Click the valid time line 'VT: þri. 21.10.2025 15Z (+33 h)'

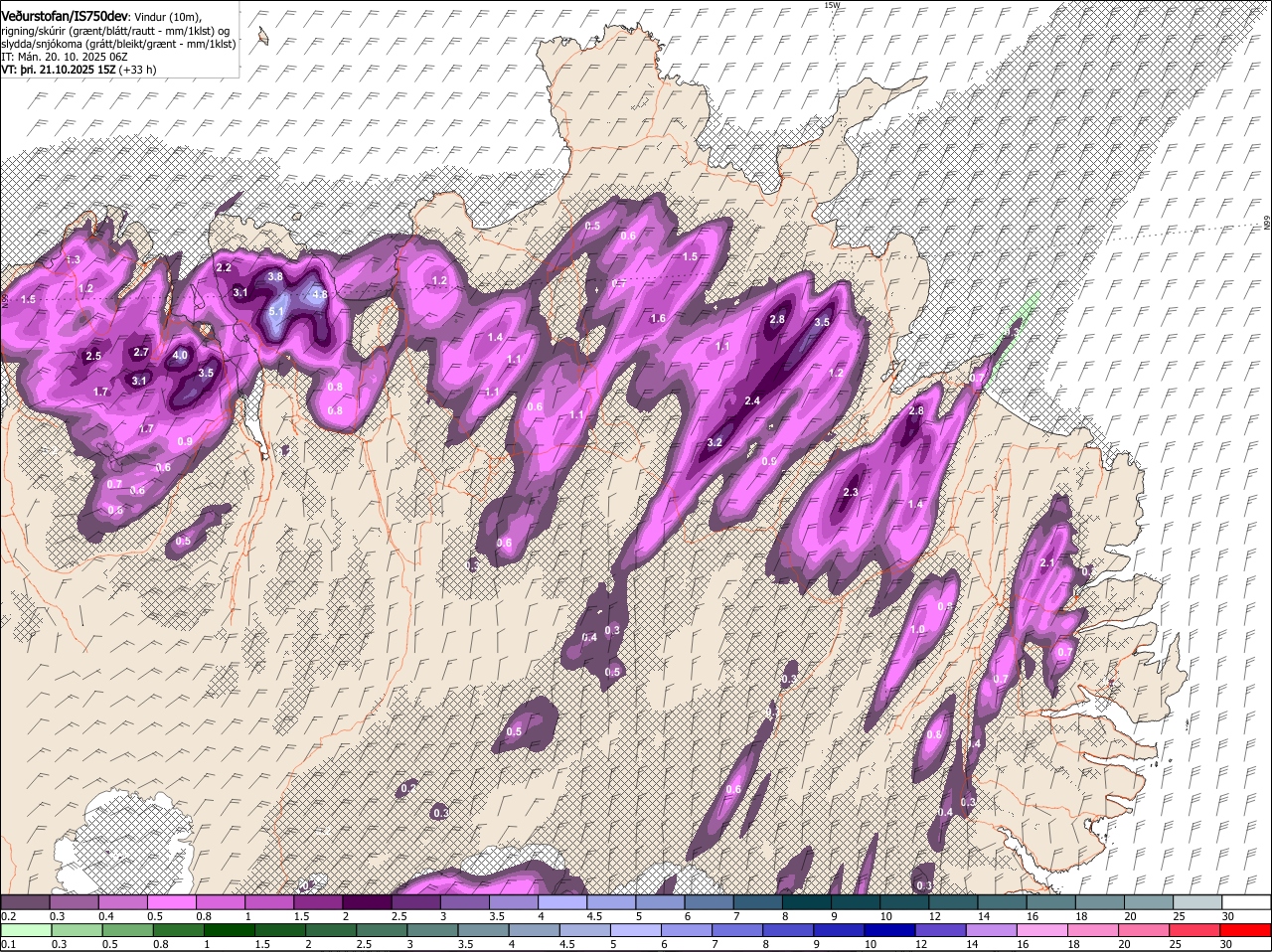point(79,71)
